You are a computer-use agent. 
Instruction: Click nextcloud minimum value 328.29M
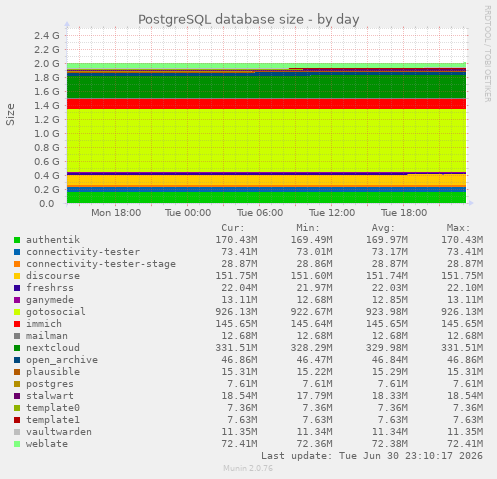[x=311, y=348]
